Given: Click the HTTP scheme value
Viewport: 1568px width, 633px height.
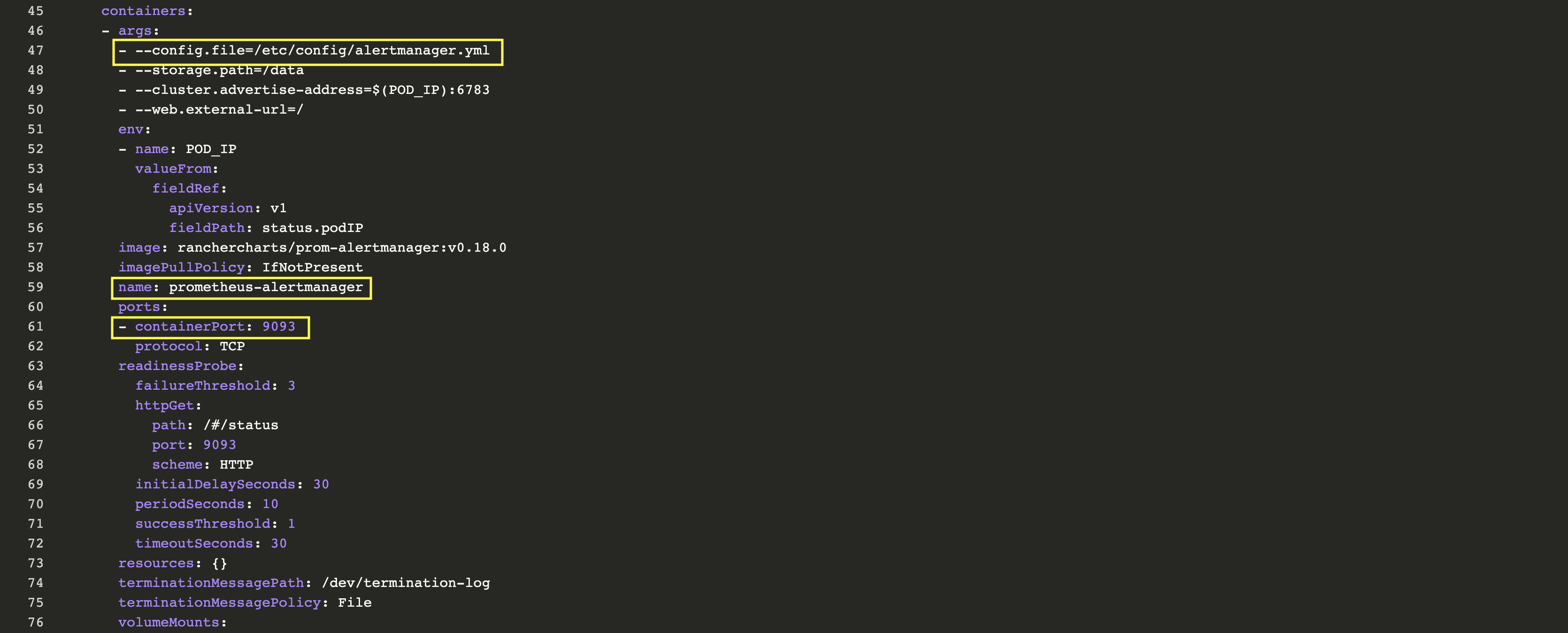Looking at the screenshot, I should (236, 465).
